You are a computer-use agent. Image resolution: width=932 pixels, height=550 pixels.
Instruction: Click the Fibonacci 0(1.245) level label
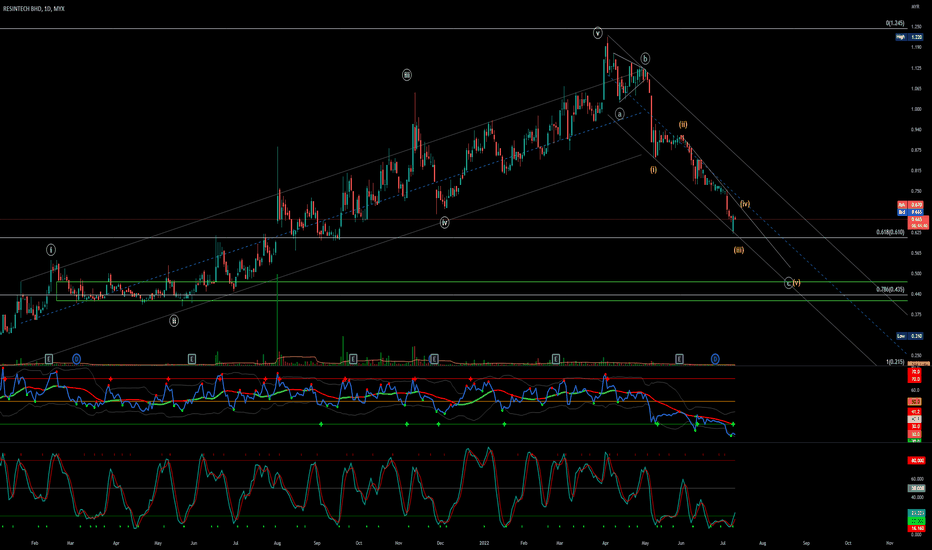[x=895, y=23]
